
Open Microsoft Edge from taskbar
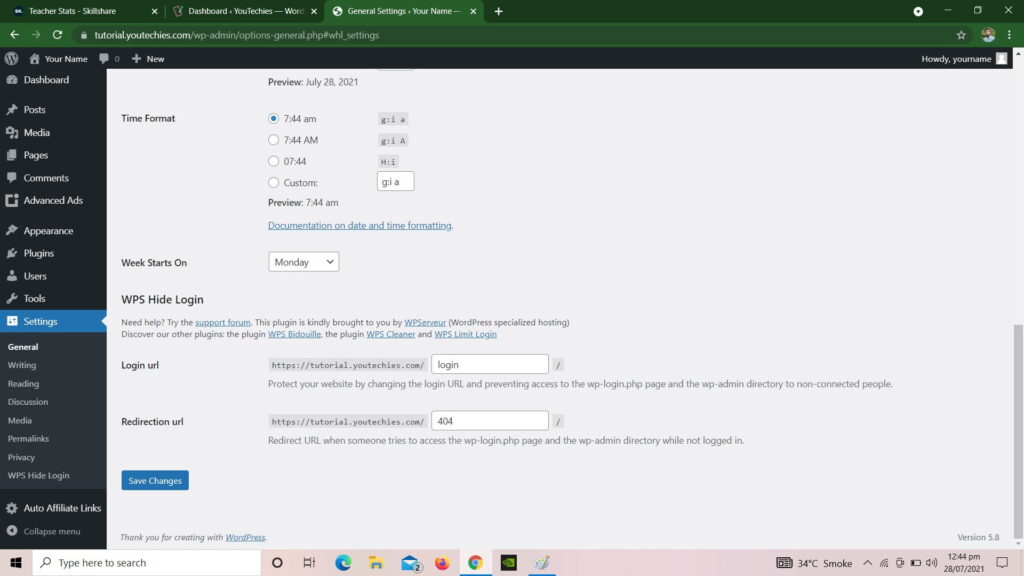pyautogui.click(x=343, y=562)
